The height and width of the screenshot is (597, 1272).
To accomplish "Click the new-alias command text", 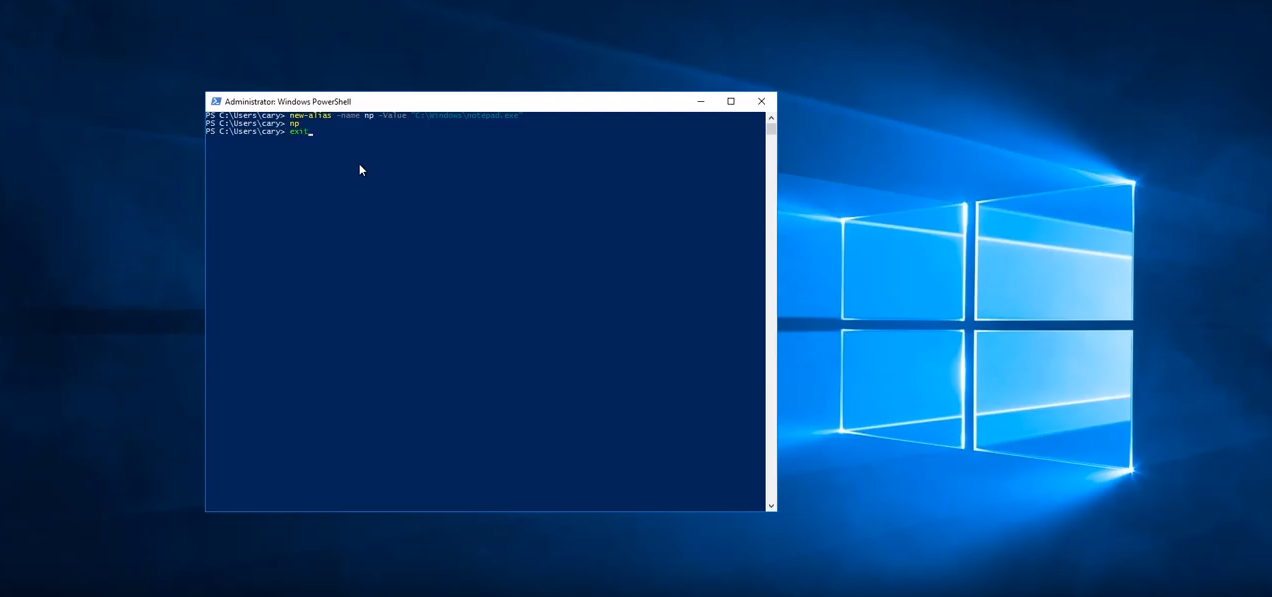I will [310, 116].
